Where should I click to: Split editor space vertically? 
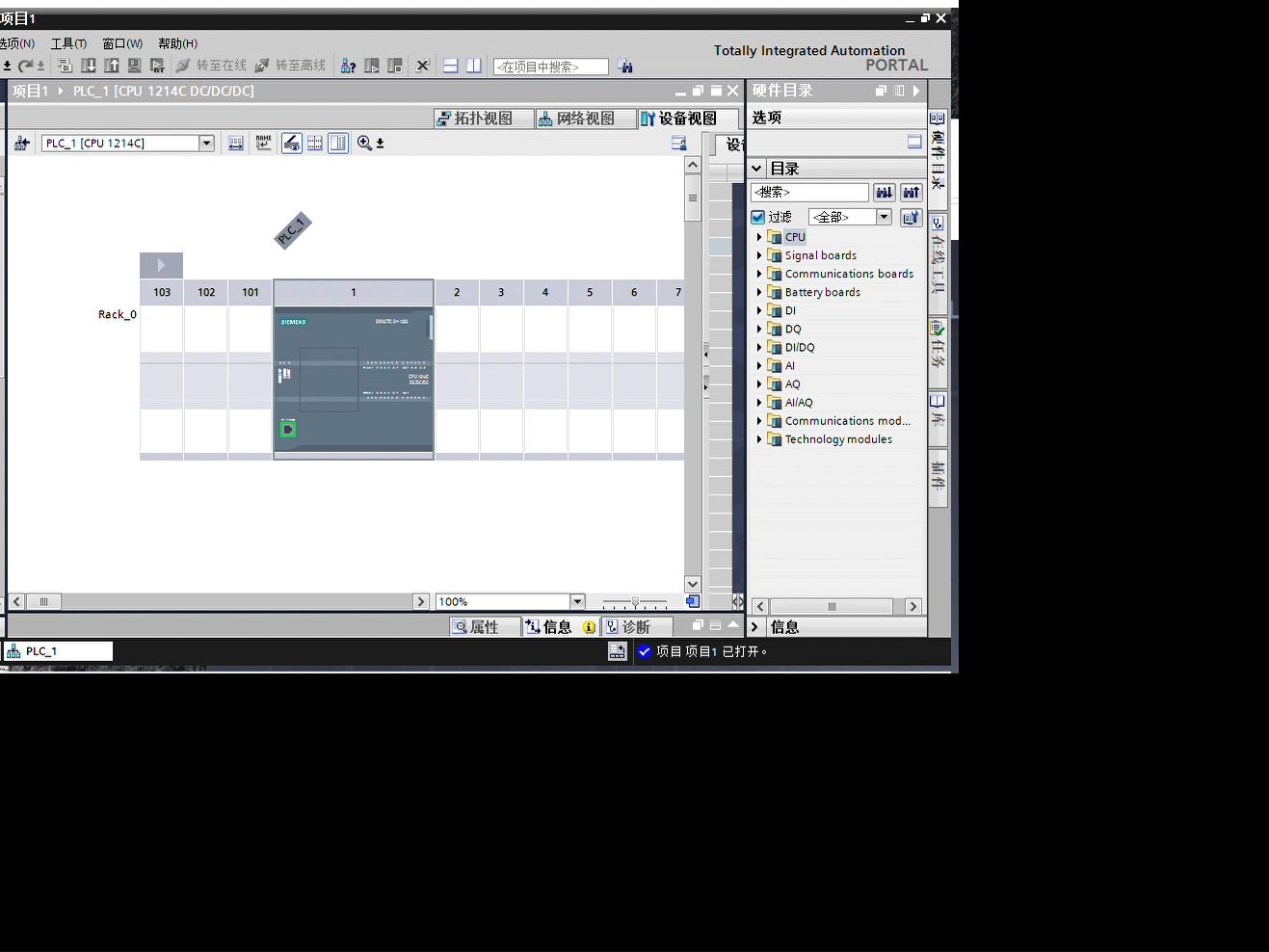(474, 66)
